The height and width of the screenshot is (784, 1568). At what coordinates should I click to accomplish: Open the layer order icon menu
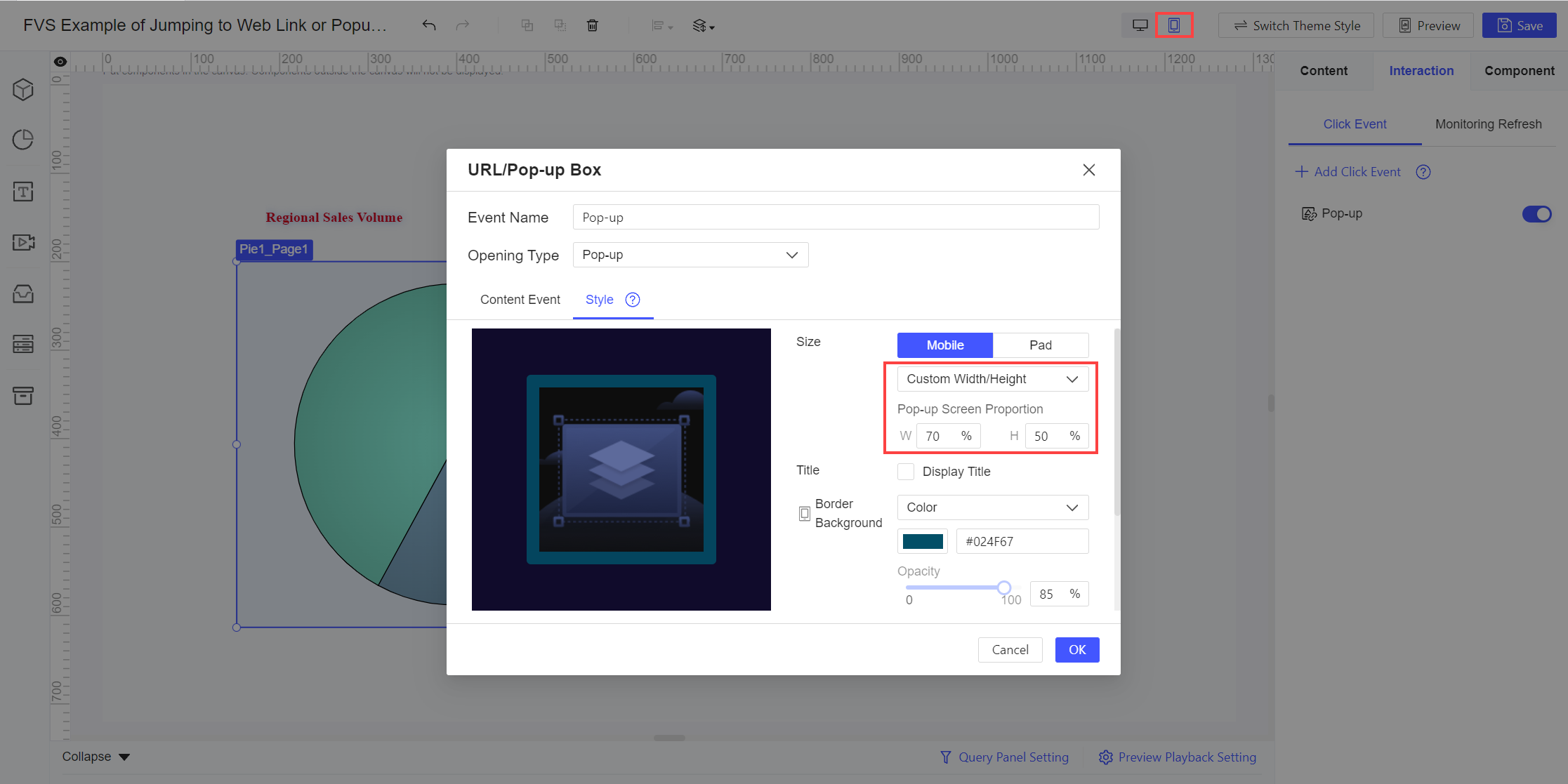(703, 26)
